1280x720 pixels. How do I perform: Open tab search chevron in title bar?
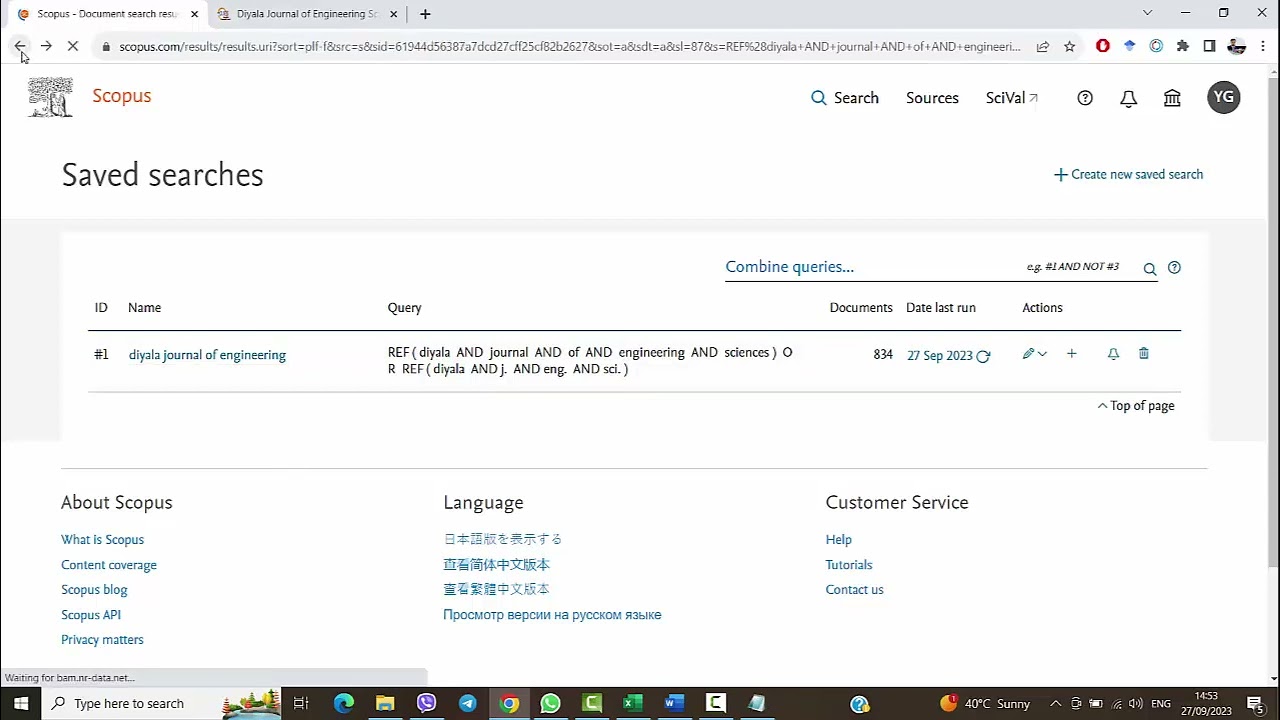coord(1147,13)
